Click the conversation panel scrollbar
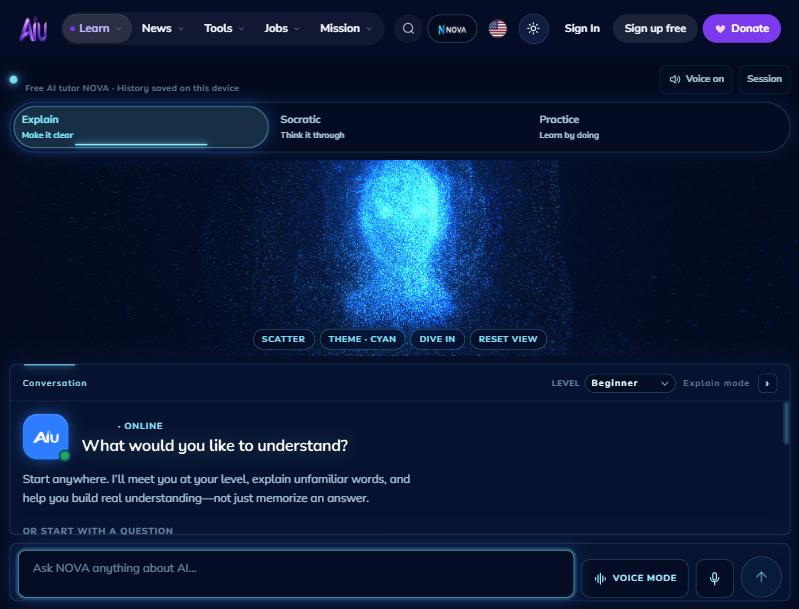Image resolution: width=799 pixels, height=609 pixels. click(785, 423)
